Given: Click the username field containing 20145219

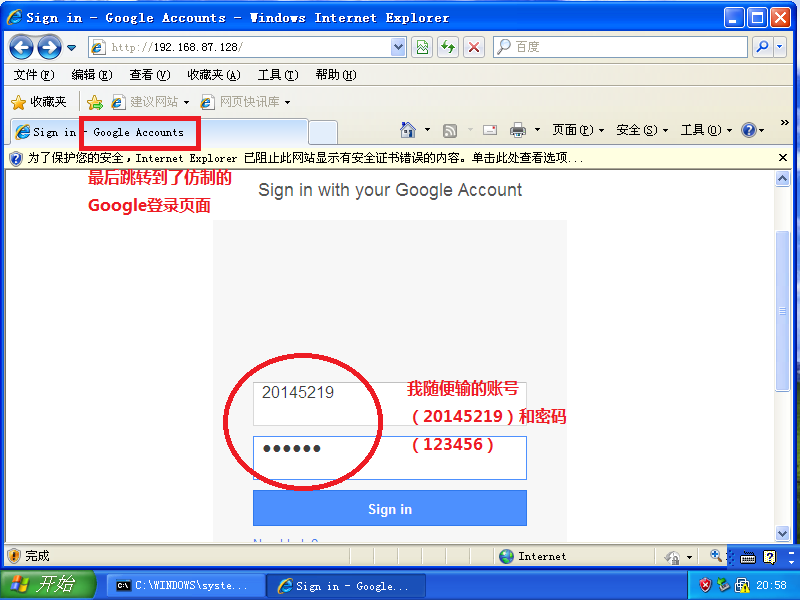Looking at the screenshot, I should point(390,404).
